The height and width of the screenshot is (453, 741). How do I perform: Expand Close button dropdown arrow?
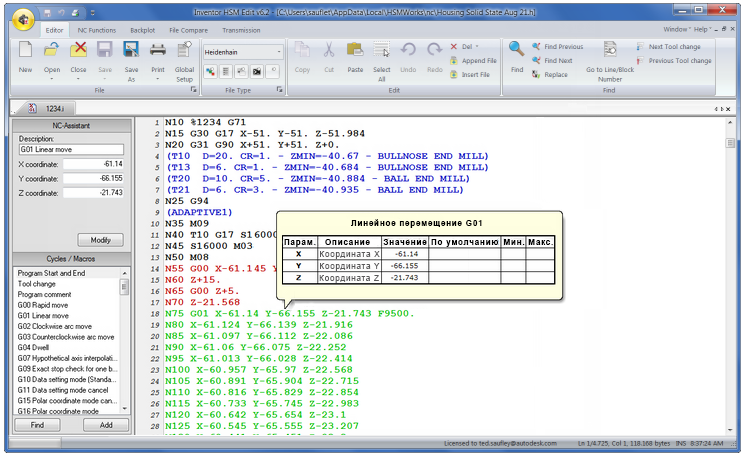click(x=78, y=79)
